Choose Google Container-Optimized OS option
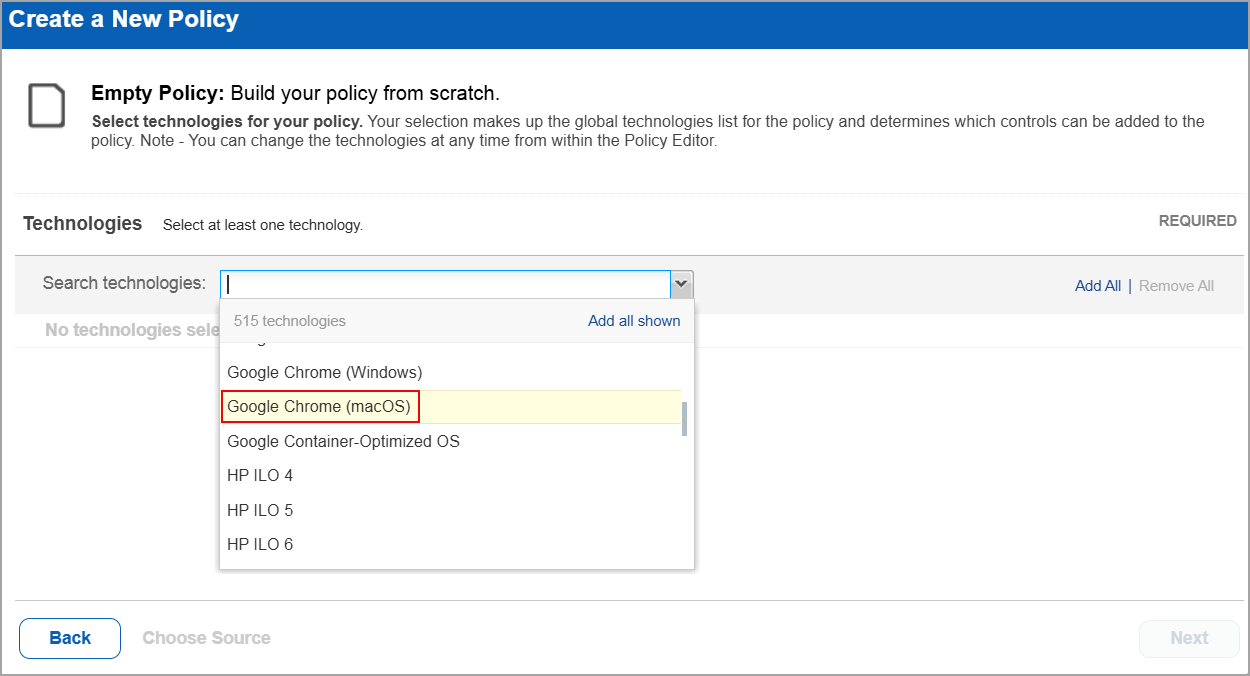The height and width of the screenshot is (676, 1250). [x=450, y=441]
